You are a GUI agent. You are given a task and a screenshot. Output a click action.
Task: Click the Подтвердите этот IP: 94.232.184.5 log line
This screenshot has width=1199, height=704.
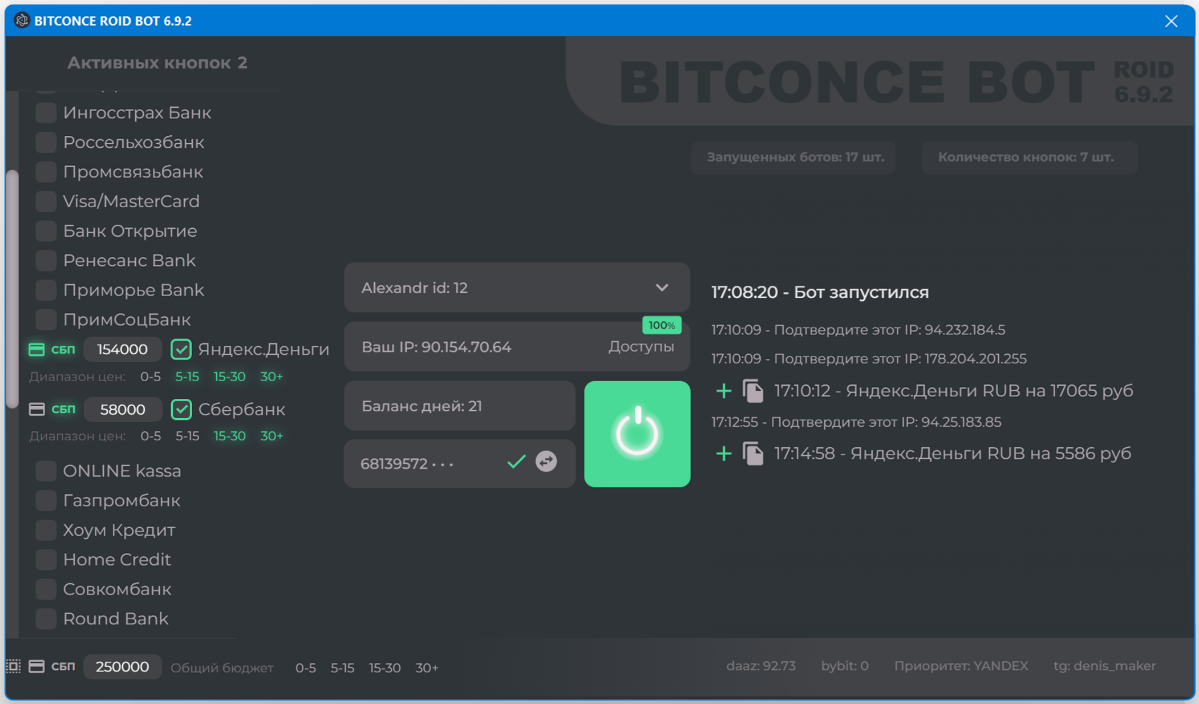(858, 330)
